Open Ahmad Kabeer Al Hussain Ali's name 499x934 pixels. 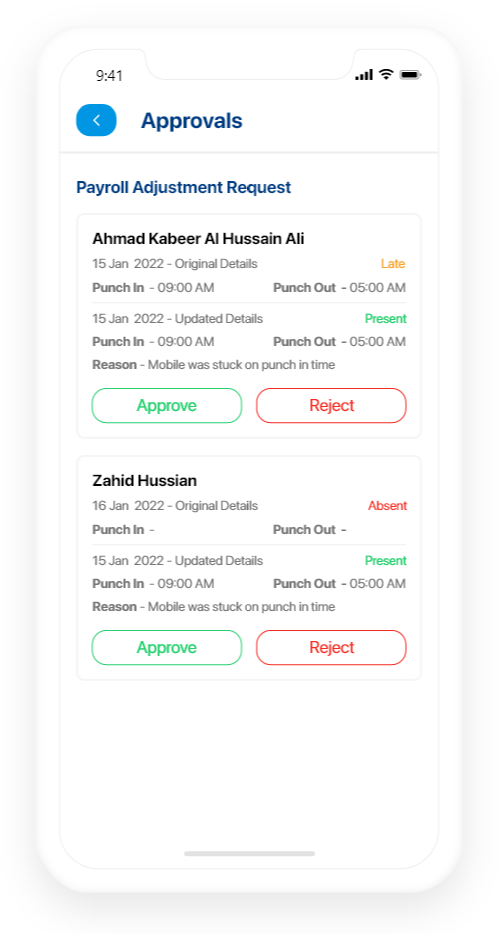198,239
